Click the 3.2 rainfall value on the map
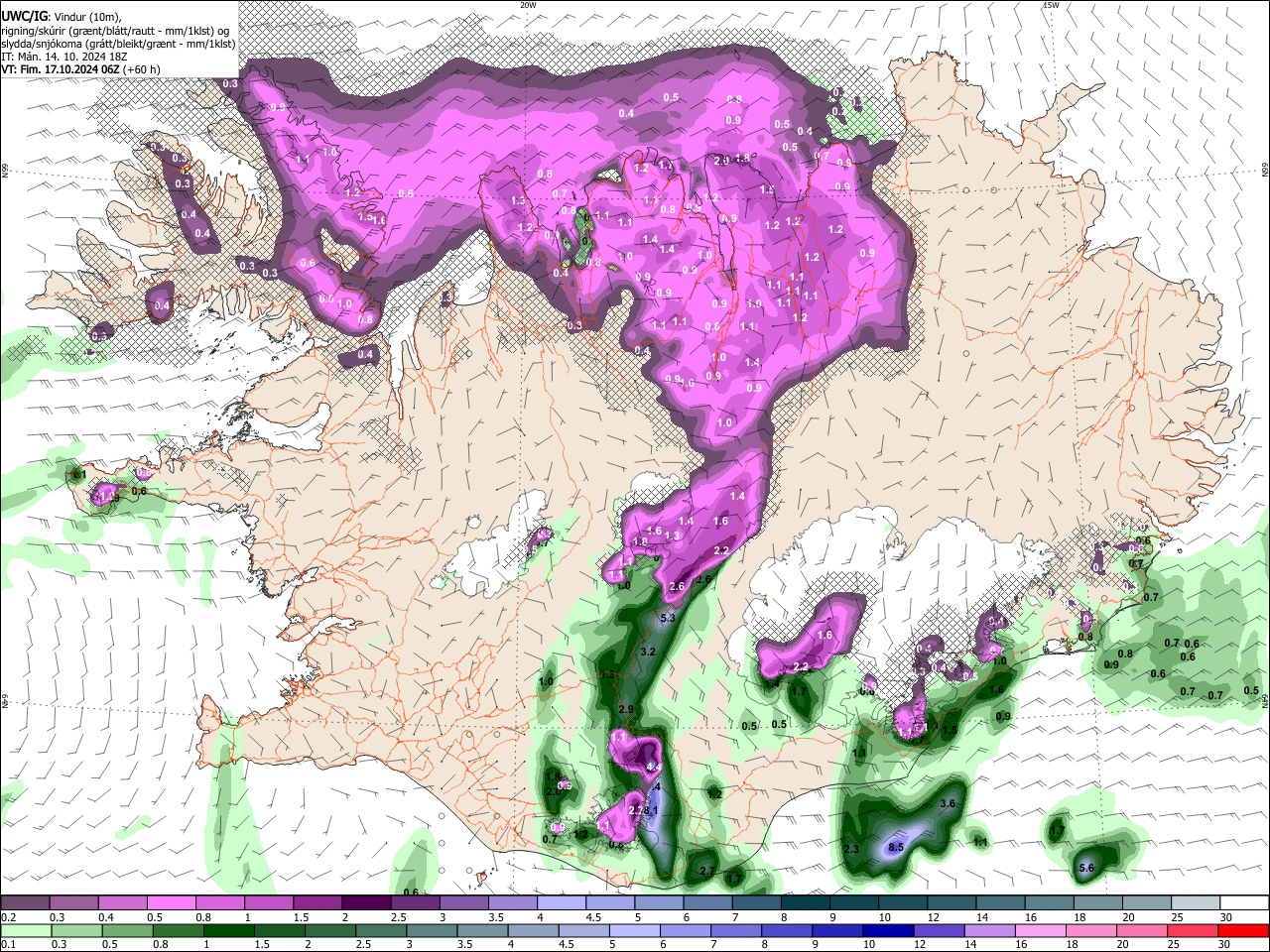The width and height of the screenshot is (1270, 952). [649, 652]
